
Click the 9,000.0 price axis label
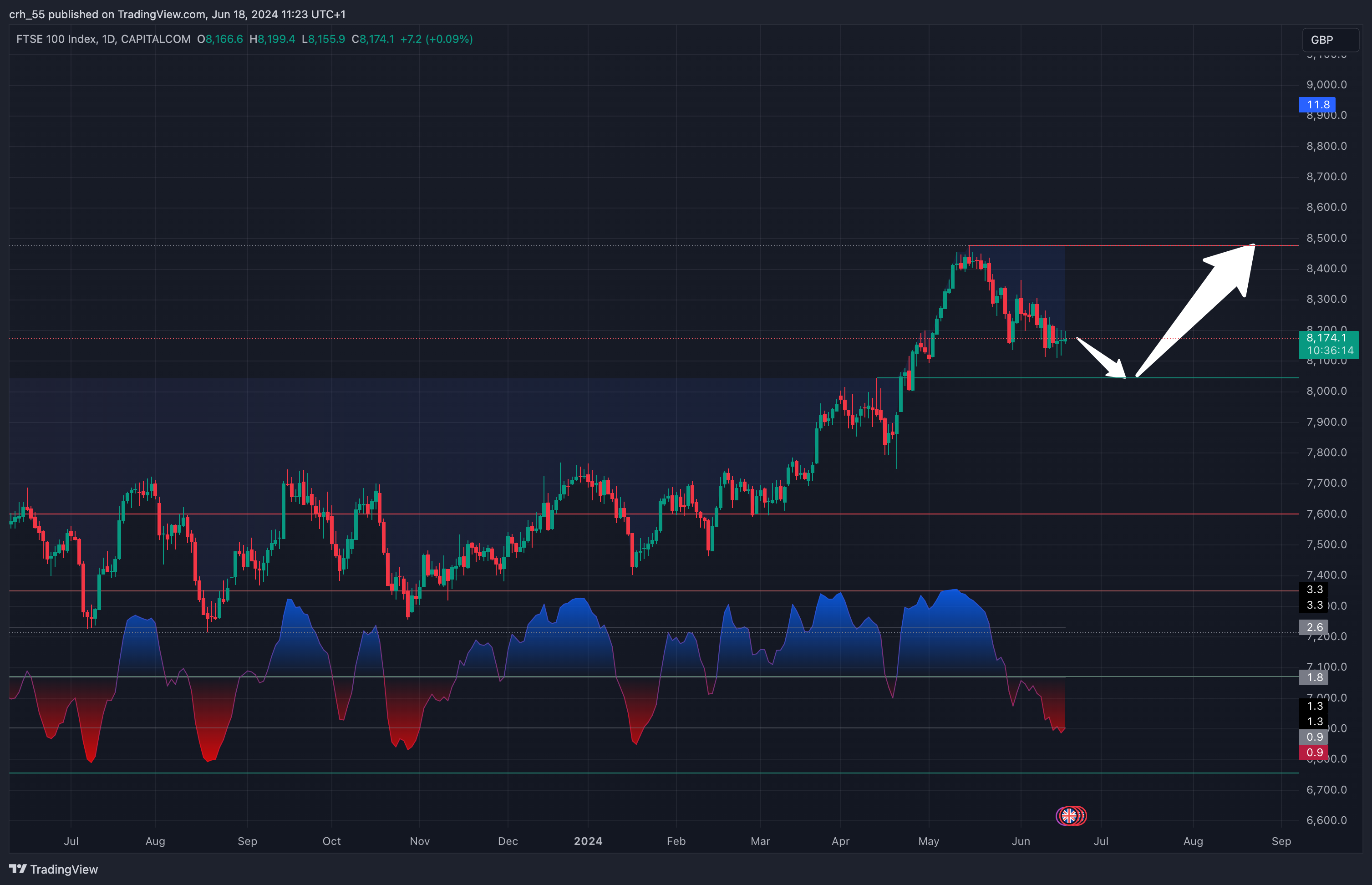click(1326, 85)
